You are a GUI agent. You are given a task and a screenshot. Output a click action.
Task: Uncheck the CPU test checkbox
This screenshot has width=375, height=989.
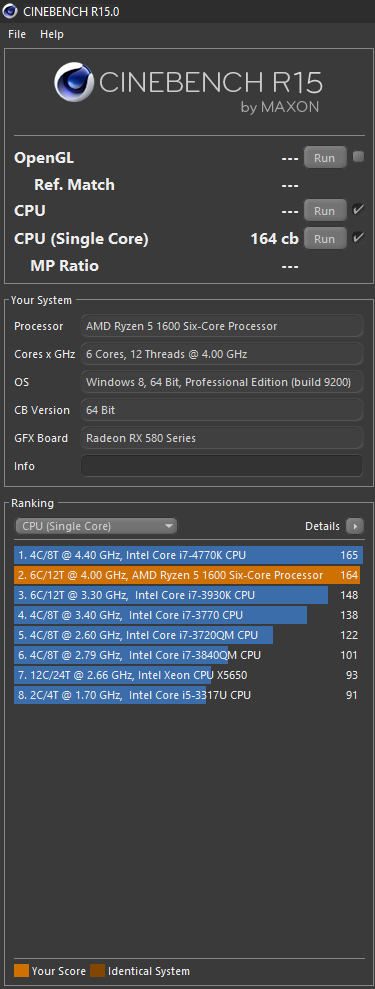click(x=358, y=210)
